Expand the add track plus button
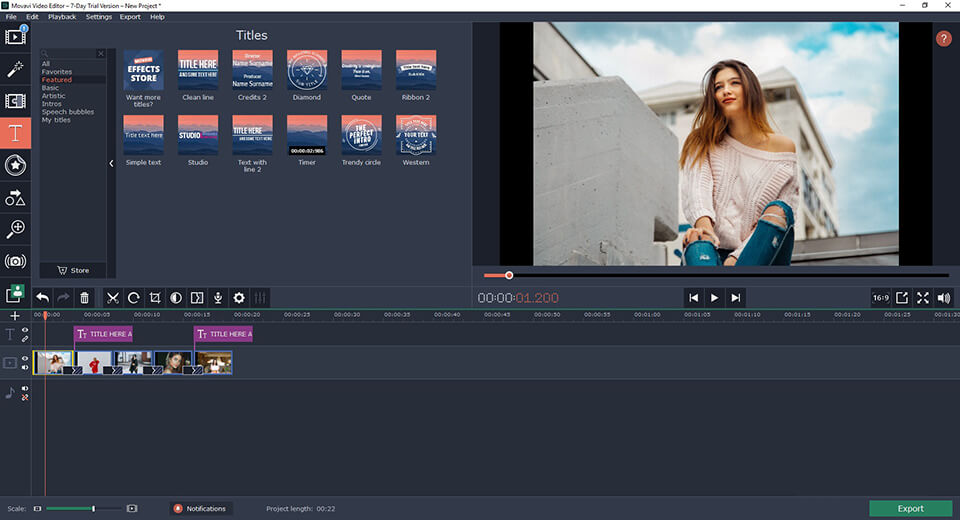This screenshot has width=960, height=520. click(14, 315)
